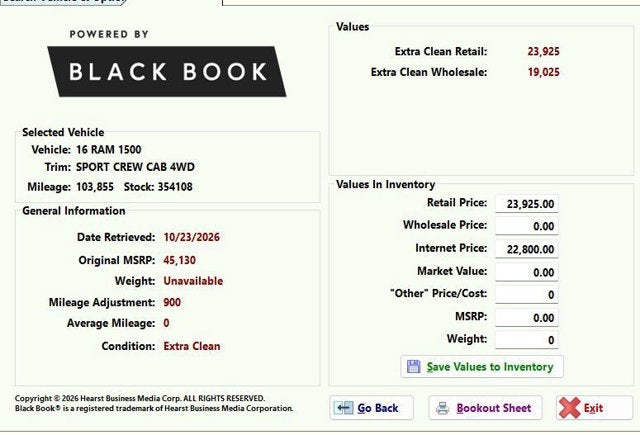The height and width of the screenshot is (435, 640).
Task: Click the Black Book registered trademark line
Action: [154, 408]
